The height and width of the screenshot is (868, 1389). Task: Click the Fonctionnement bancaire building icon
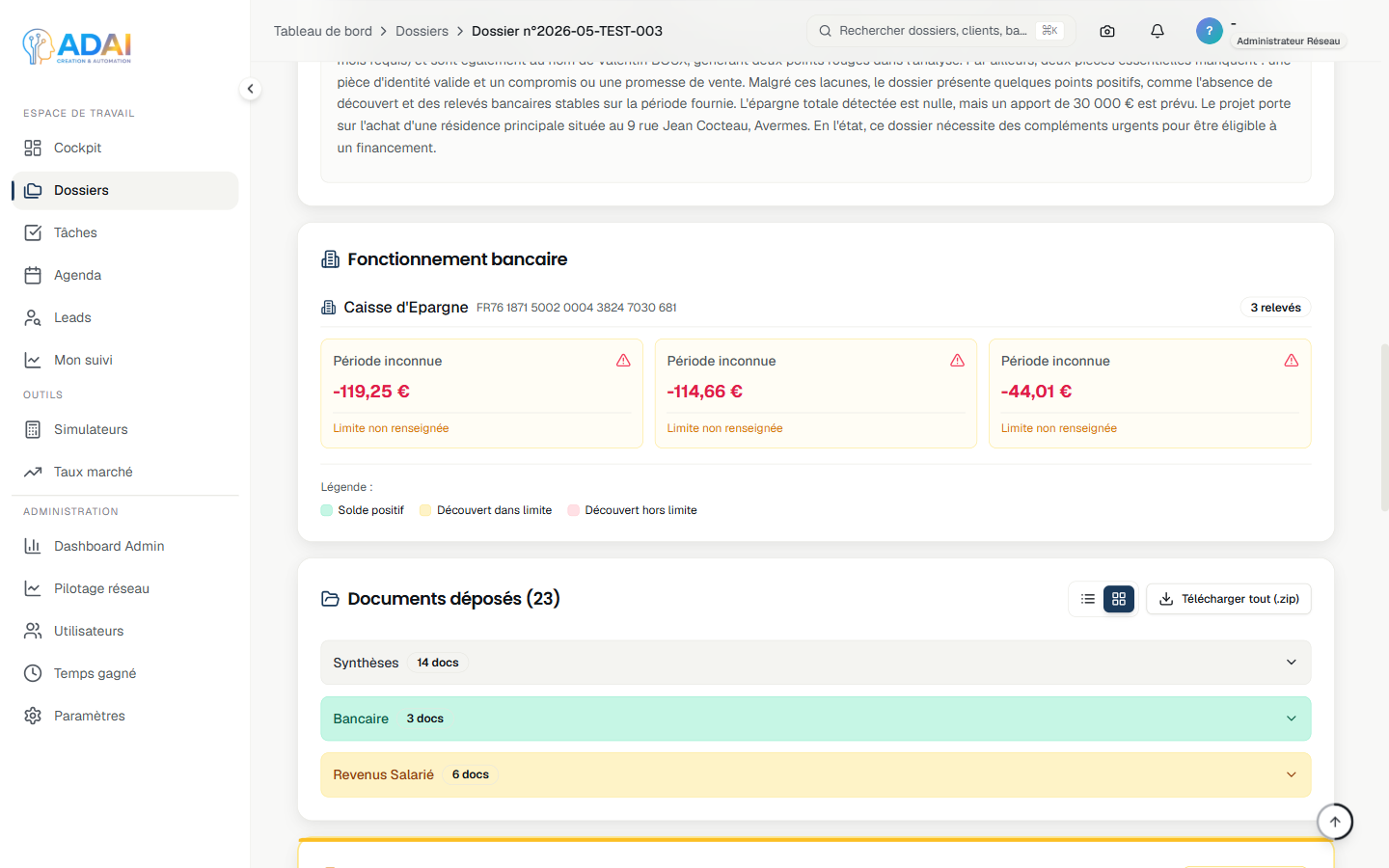coord(330,259)
